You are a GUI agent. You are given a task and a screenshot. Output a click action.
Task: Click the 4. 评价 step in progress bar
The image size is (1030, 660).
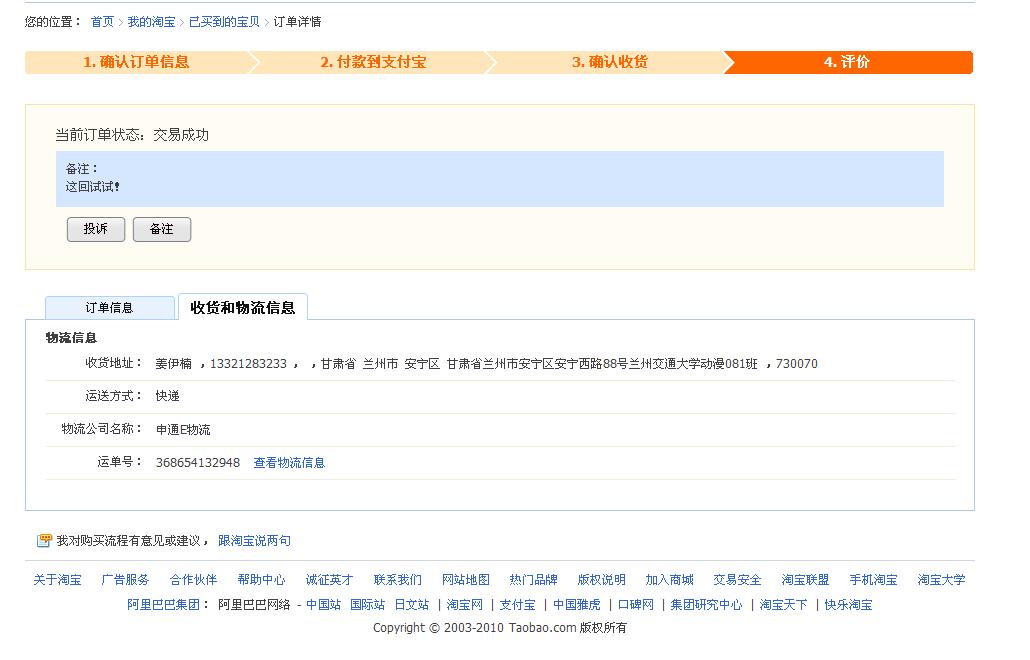pyautogui.click(x=846, y=62)
